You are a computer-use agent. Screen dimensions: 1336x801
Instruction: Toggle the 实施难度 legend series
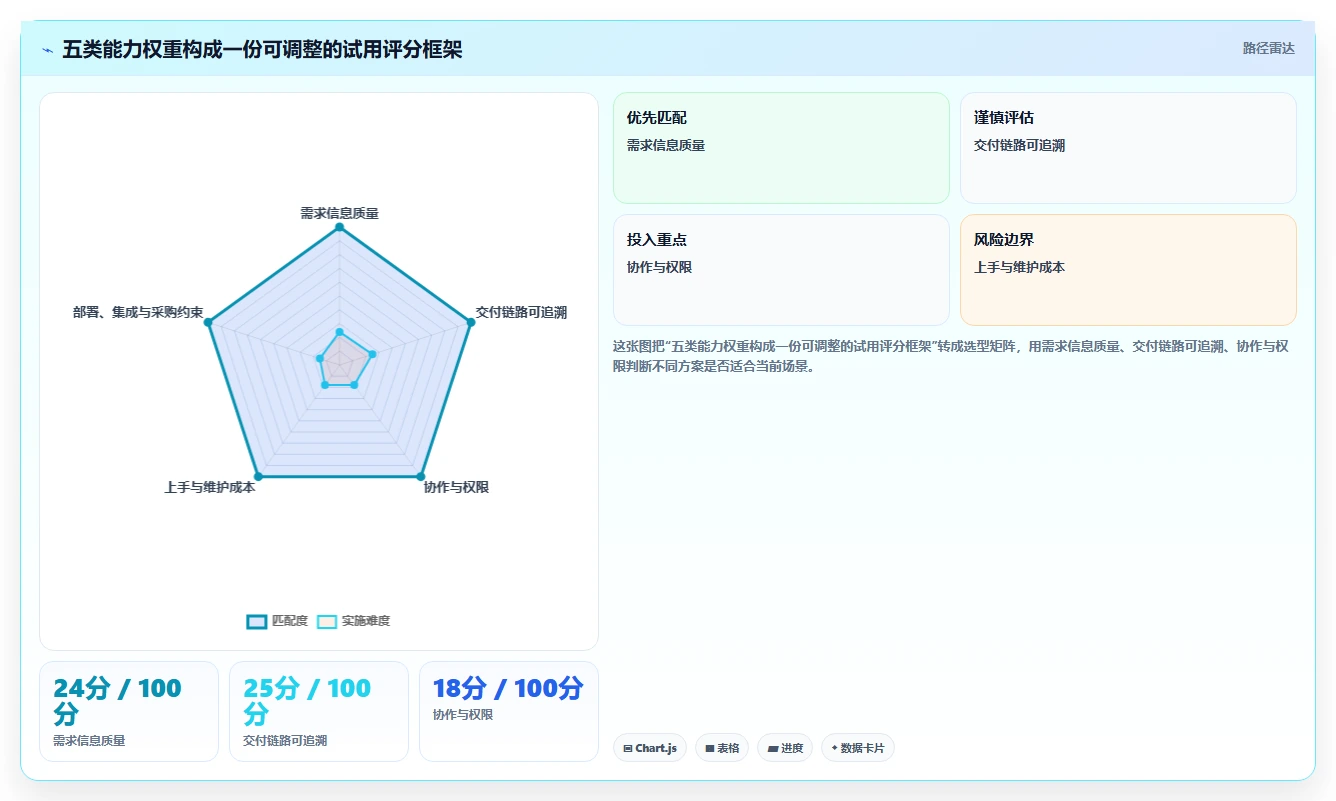353,621
